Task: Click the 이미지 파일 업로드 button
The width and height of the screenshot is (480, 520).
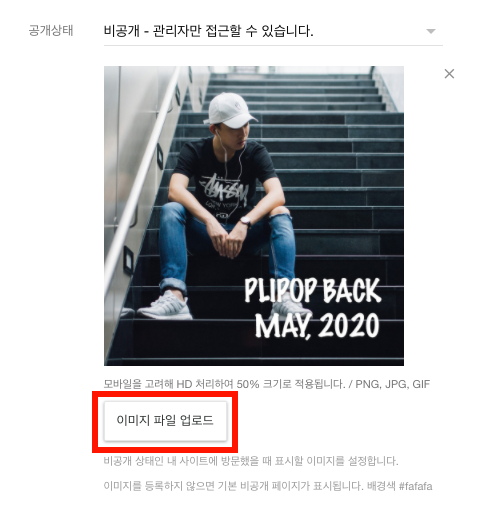Action: tap(165, 421)
